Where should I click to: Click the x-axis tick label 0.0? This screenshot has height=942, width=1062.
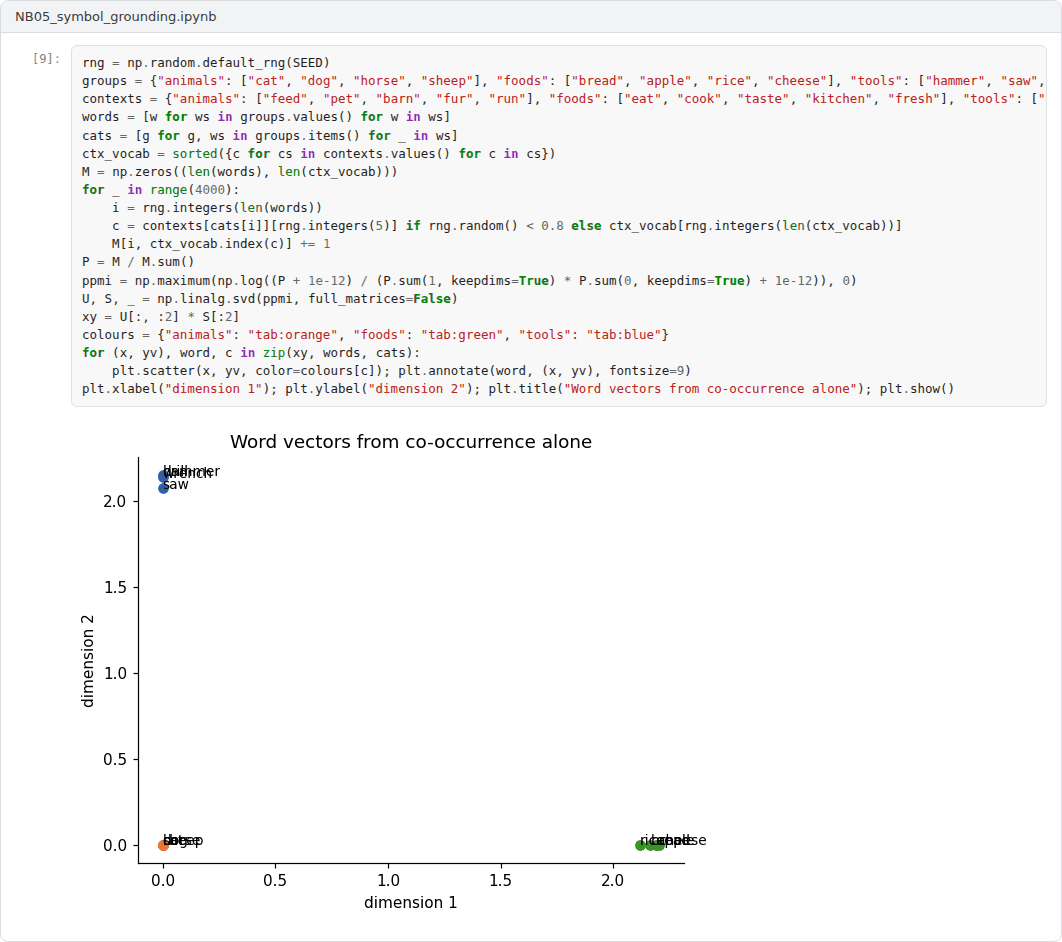(163, 880)
